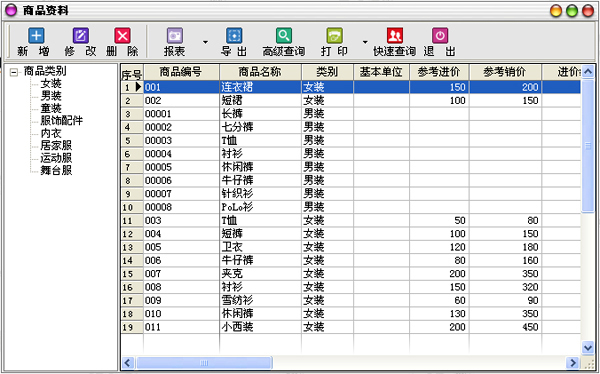This screenshot has height=374, width=600.
Task: Click the 商品编号 column header
Action: coord(181,72)
